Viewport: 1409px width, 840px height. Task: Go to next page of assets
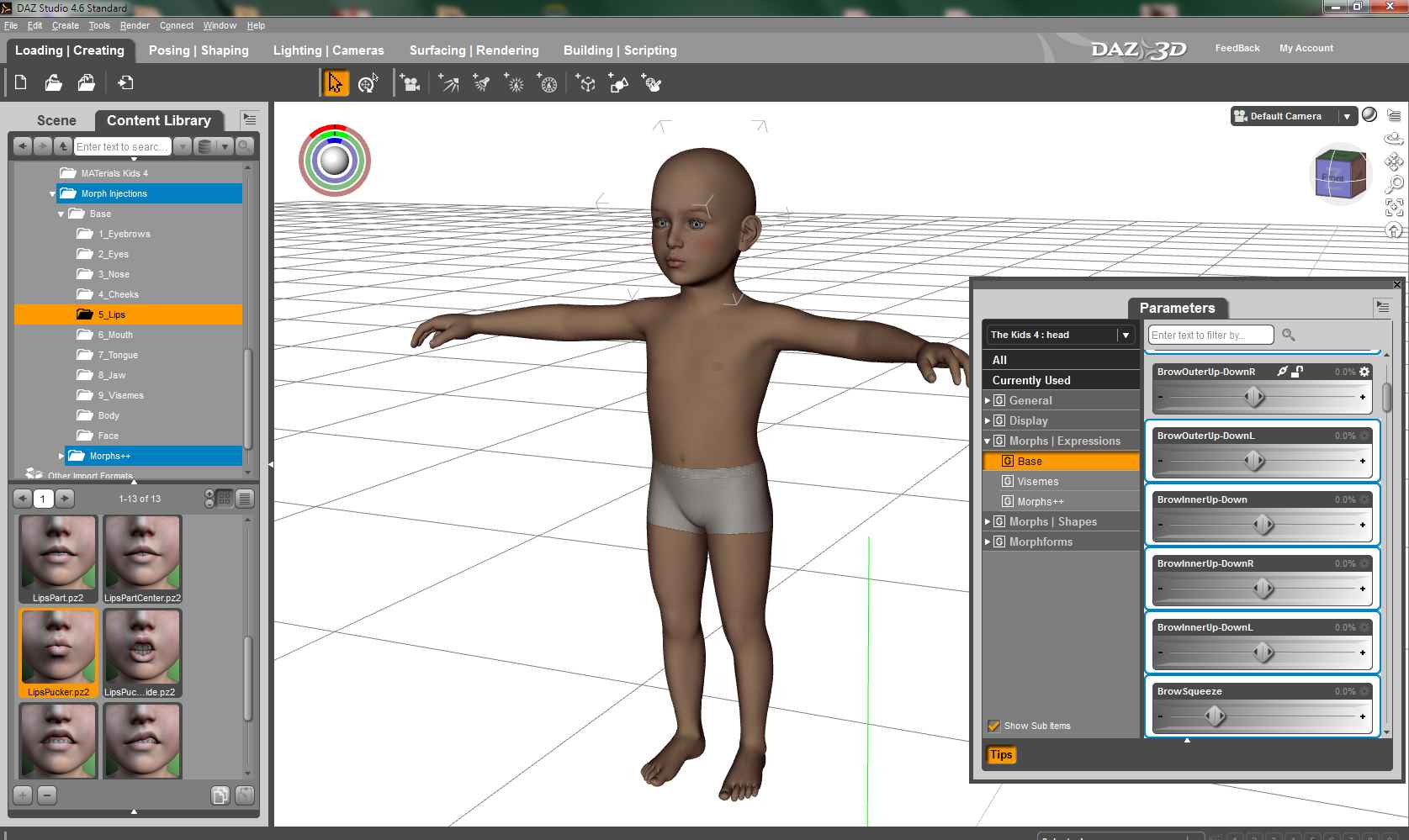65,499
